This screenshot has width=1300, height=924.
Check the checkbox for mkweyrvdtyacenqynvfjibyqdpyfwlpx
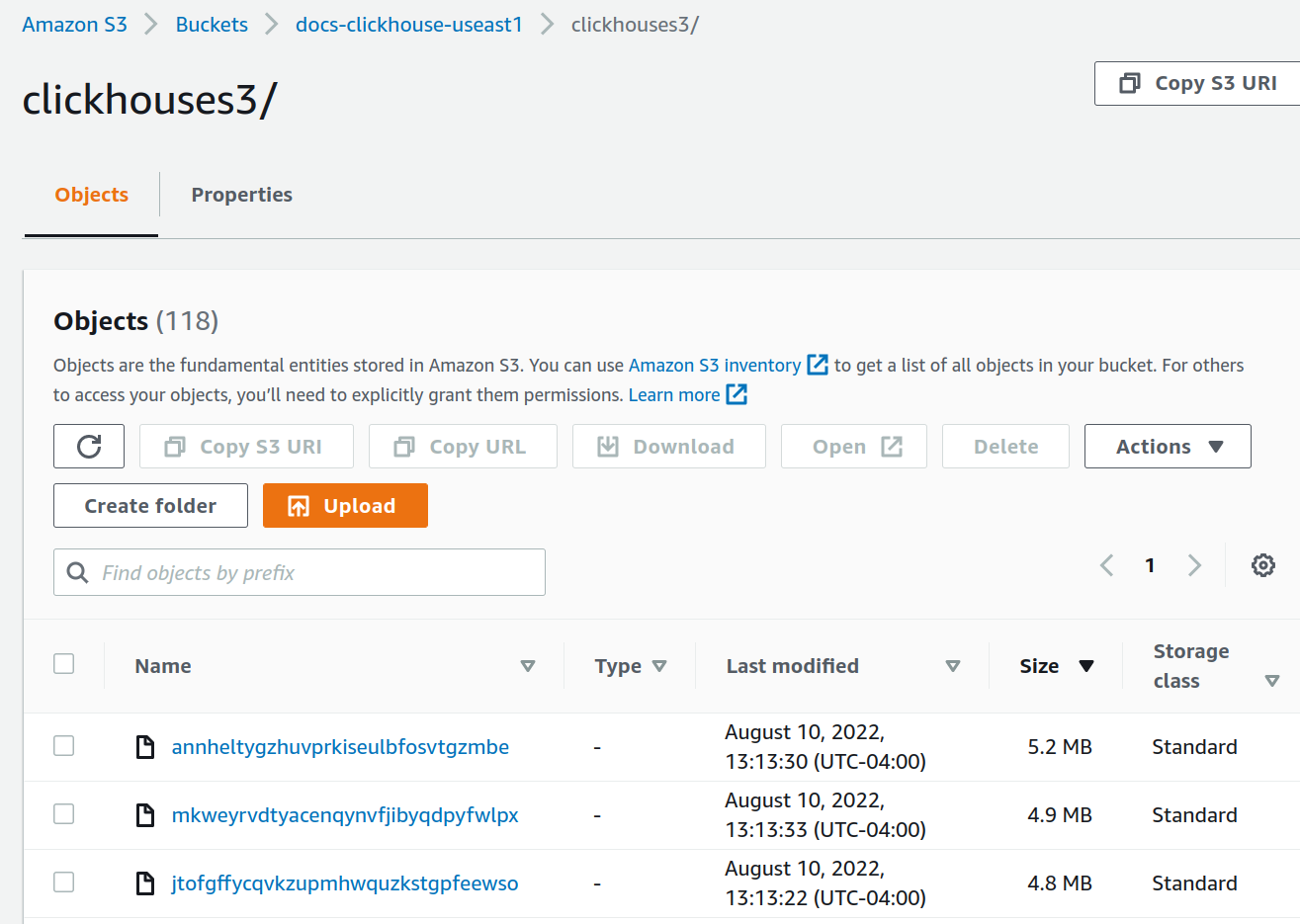click(63, 814)
